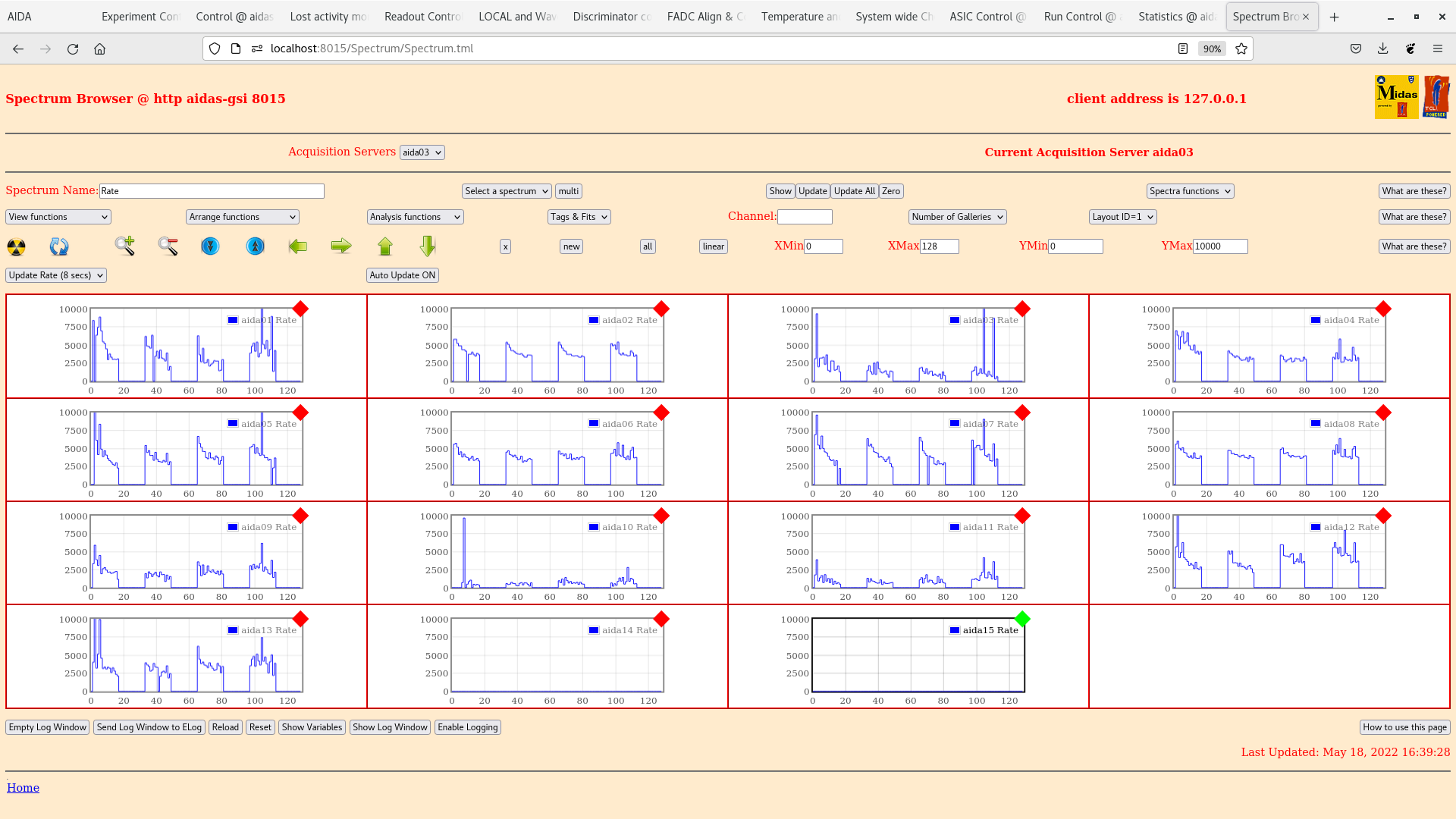Click How to use this page

1404,727
